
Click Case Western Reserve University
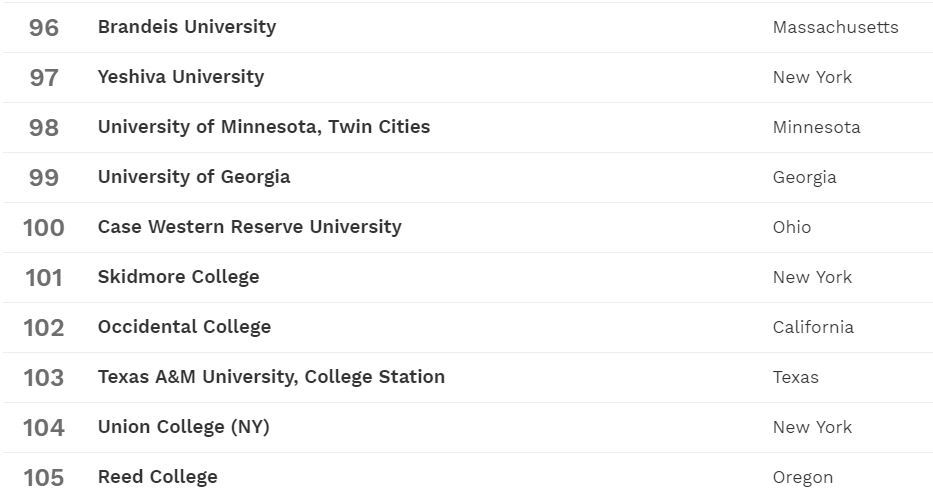tap(250, 227)
